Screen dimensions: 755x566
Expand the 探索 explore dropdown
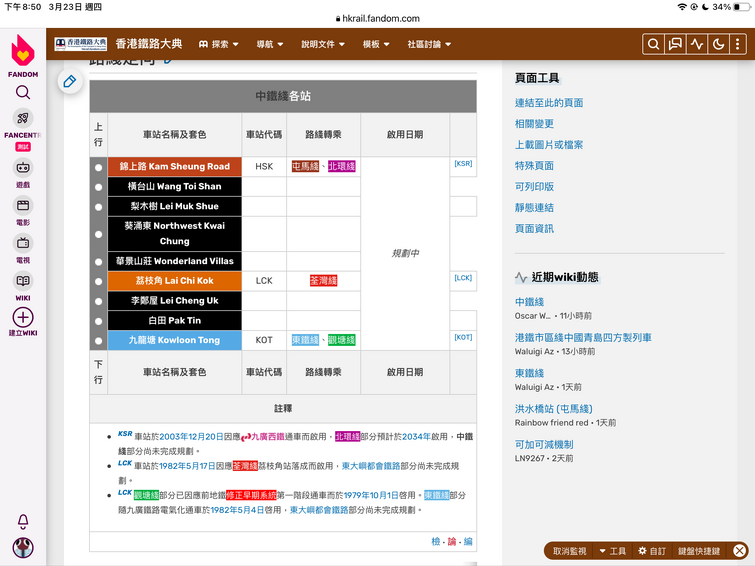[219, 44]
